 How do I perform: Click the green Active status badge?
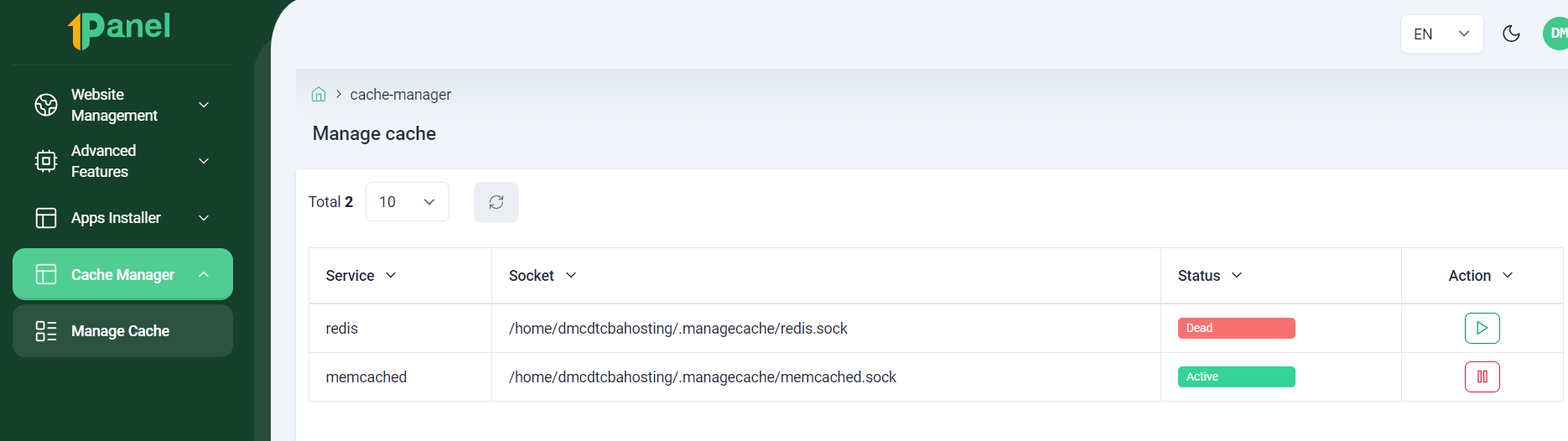click(x=1237, y=376)
